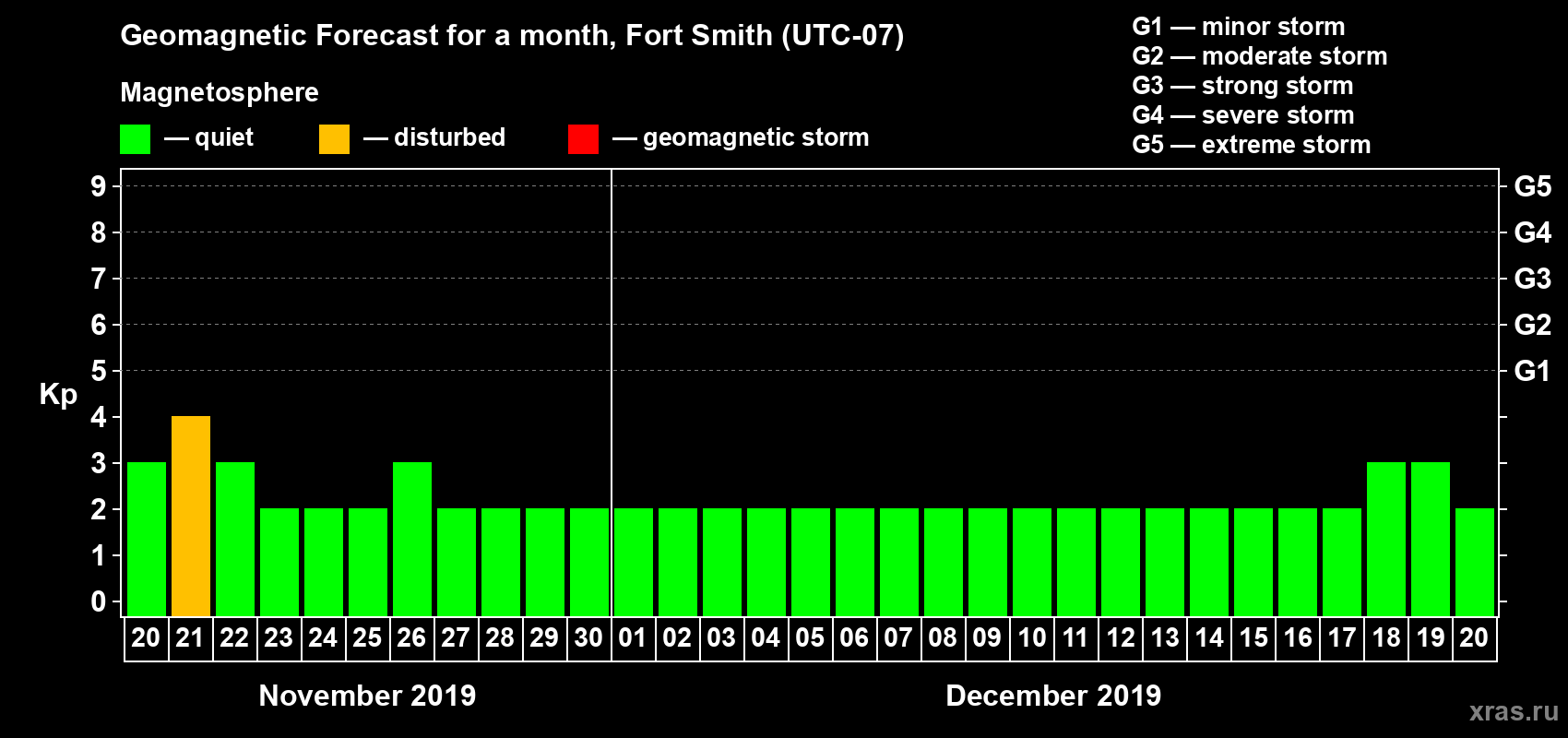Click the orange bar for November 21
The width and height of the screenshot is (1568, 738).
191,516
